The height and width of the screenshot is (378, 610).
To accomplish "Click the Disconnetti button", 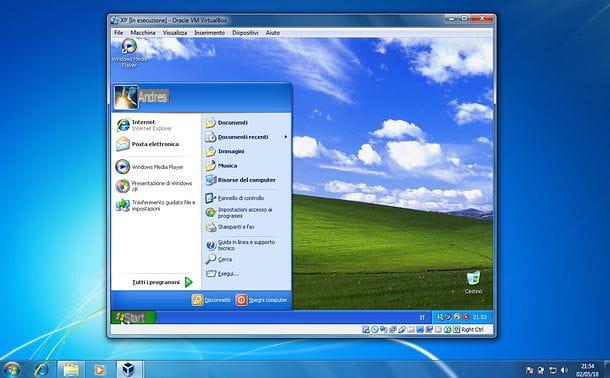I will 211,300.
